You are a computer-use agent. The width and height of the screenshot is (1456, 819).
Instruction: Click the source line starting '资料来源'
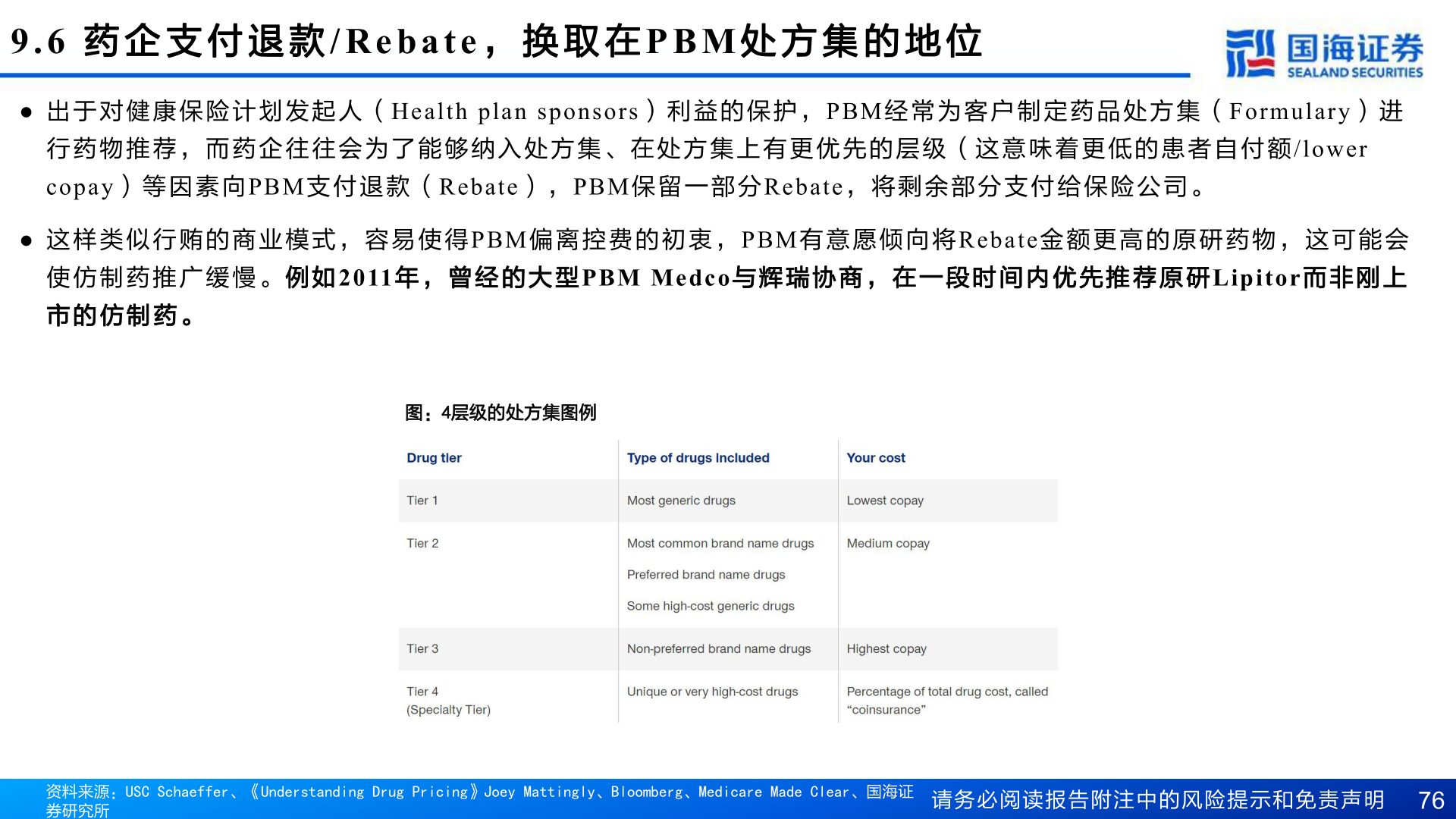pyautogui.click(x=480, y=801)
